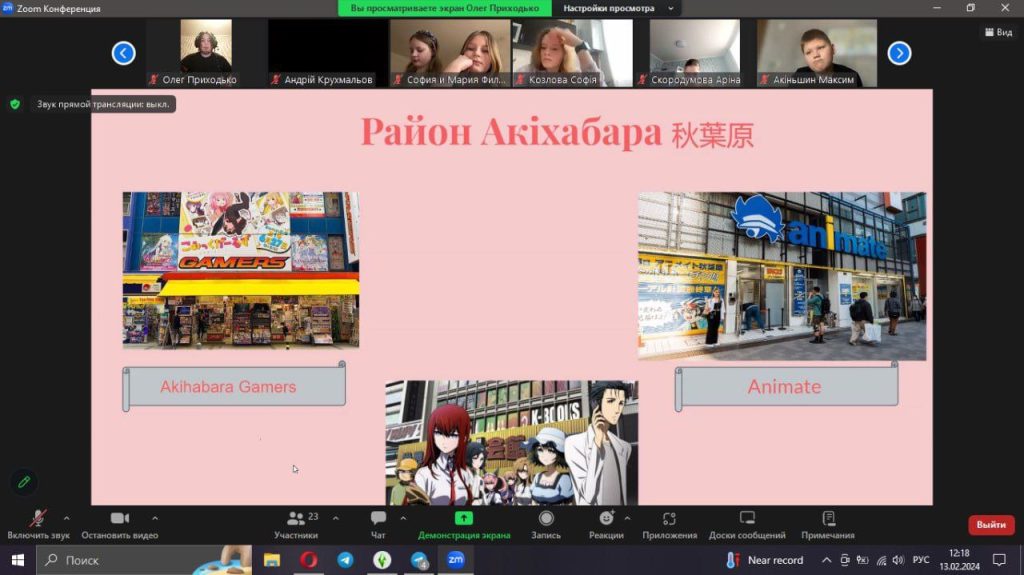Click the live stream sound status label
This screenshot has width=1024, height=575.
[103, 104]
